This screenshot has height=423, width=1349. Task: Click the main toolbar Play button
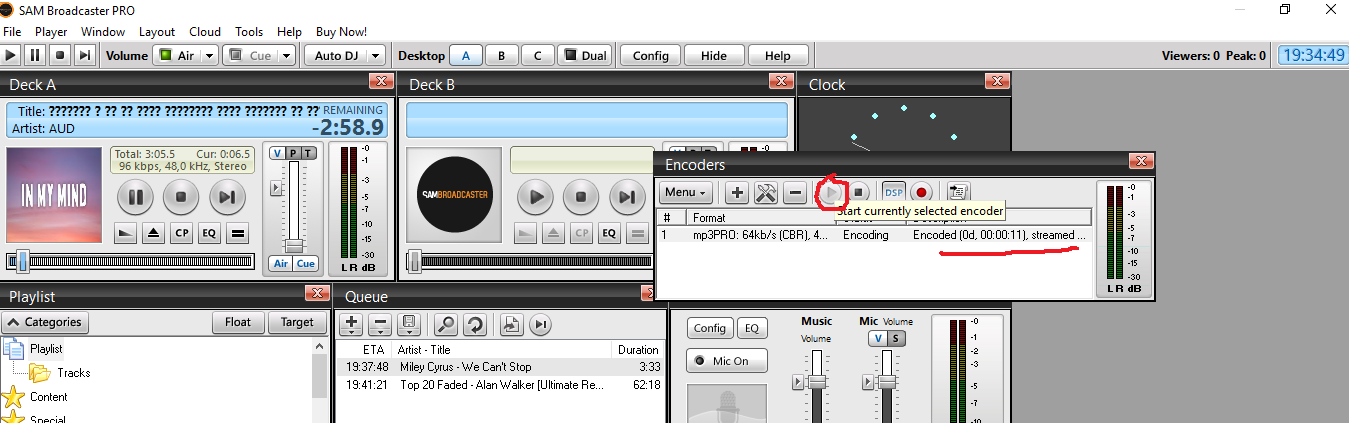(11, 56)
